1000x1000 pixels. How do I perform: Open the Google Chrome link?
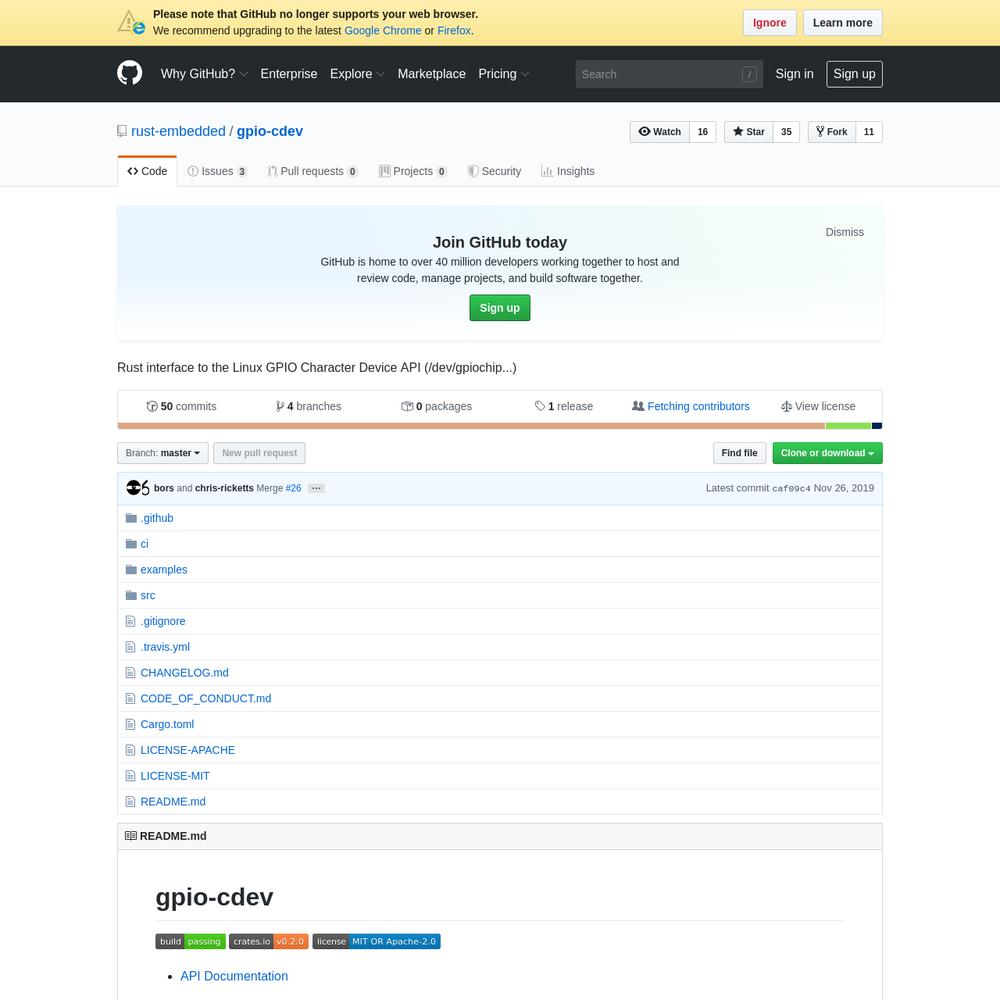coord(383,31)
